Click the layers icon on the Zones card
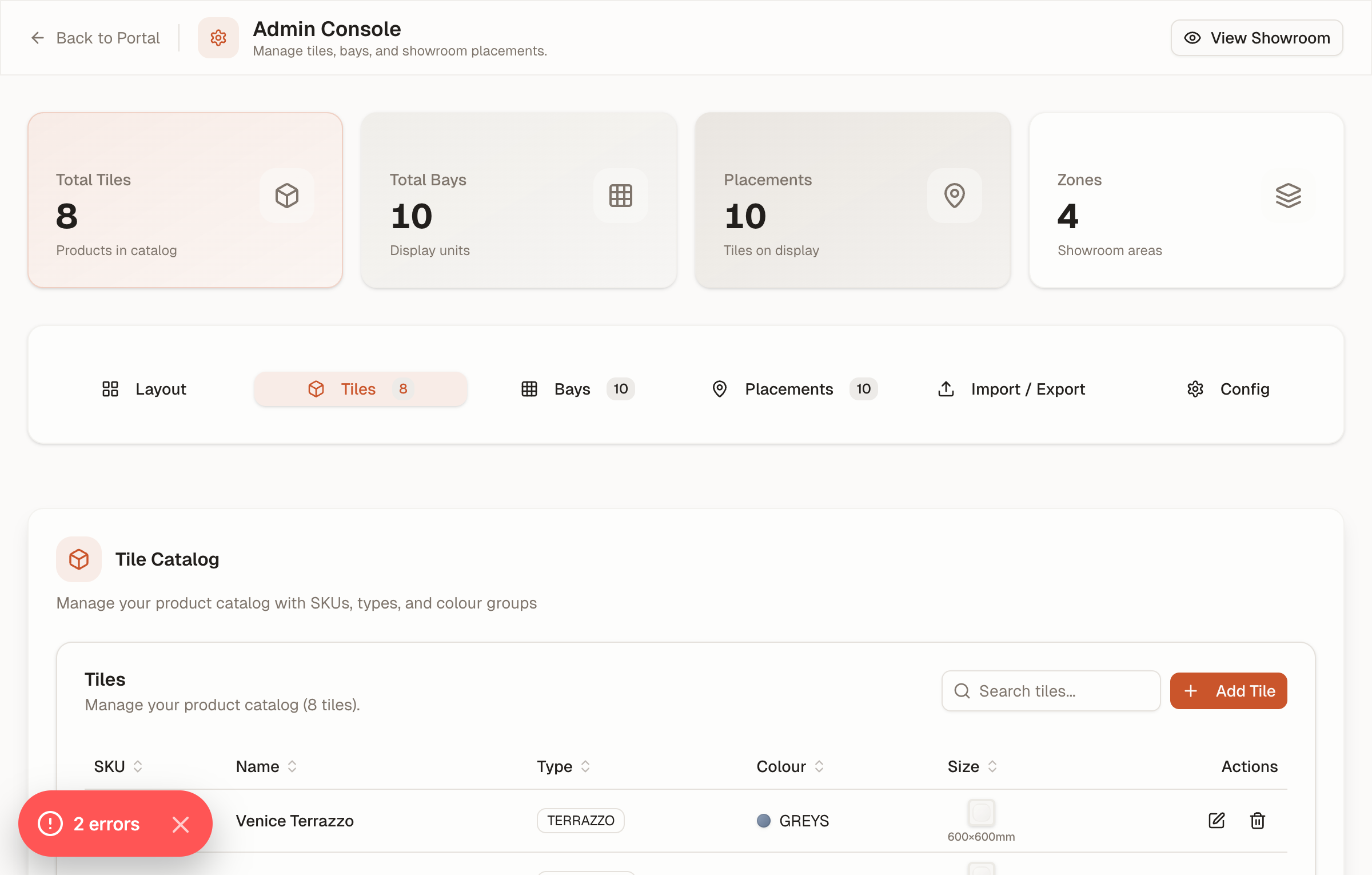 tap(1288, 196)
